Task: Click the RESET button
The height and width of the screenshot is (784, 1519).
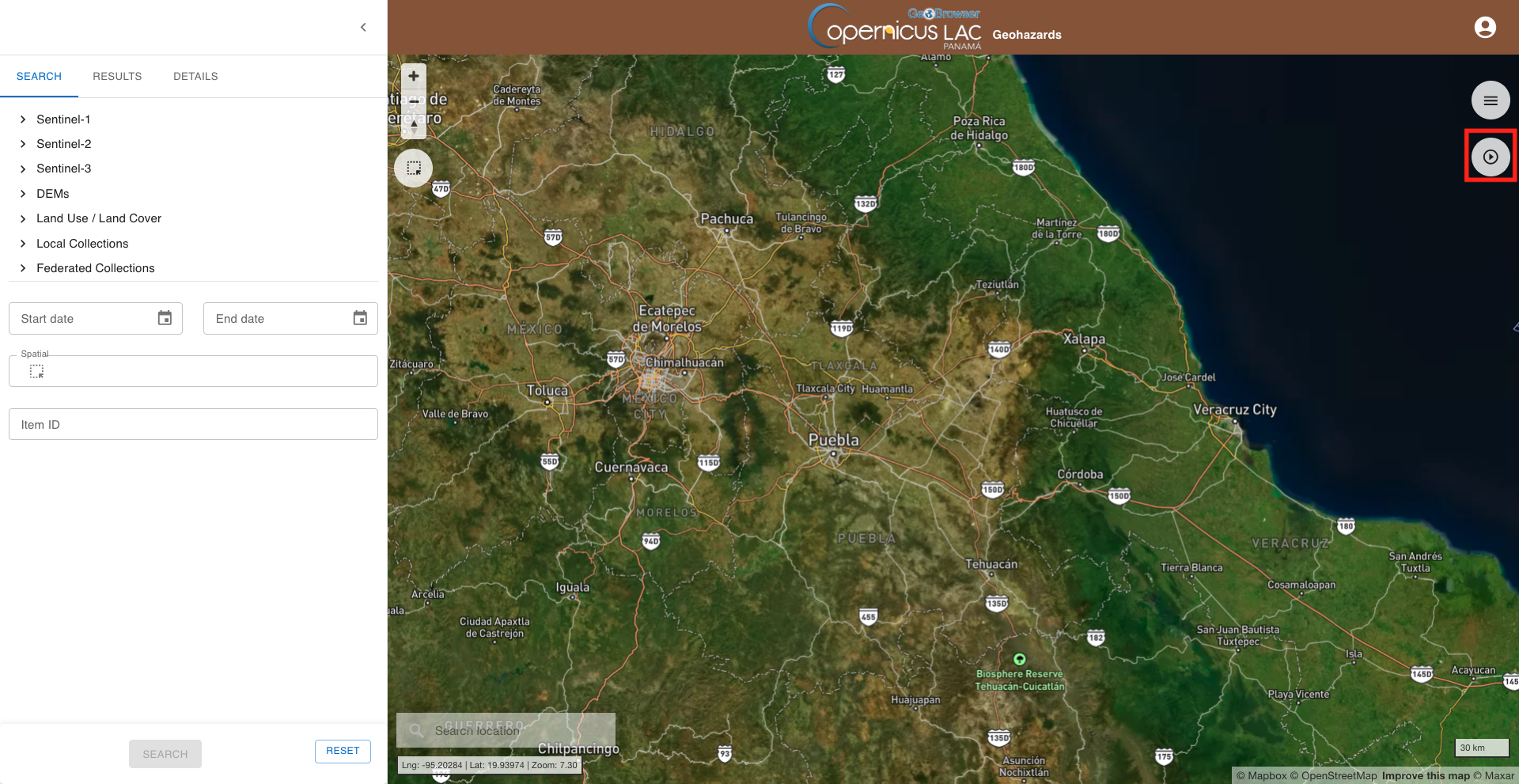Action: [343, 751]
